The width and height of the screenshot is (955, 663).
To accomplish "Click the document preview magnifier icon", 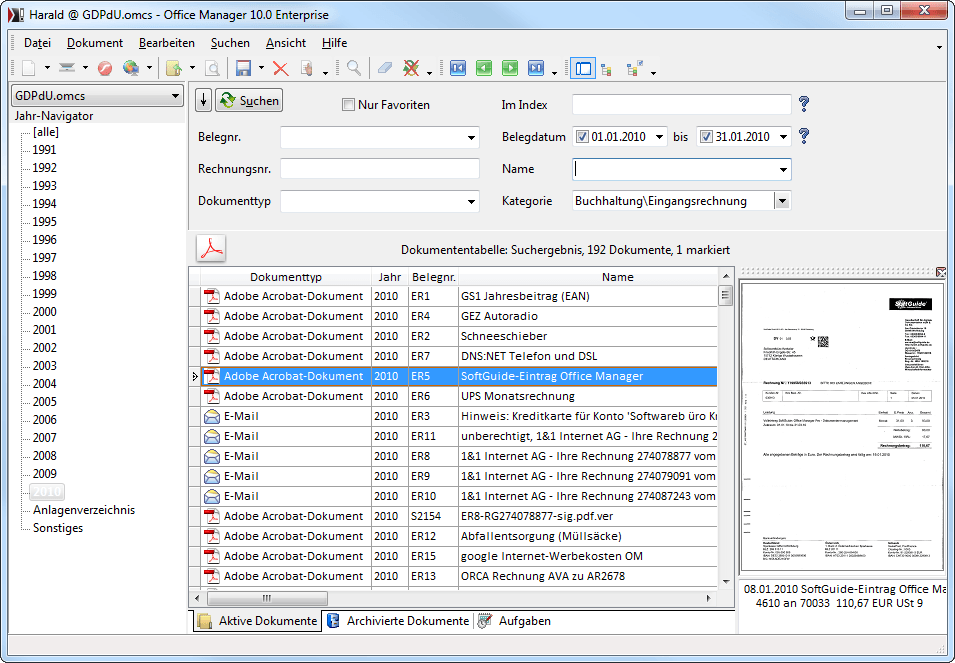I will coord(212,68).
